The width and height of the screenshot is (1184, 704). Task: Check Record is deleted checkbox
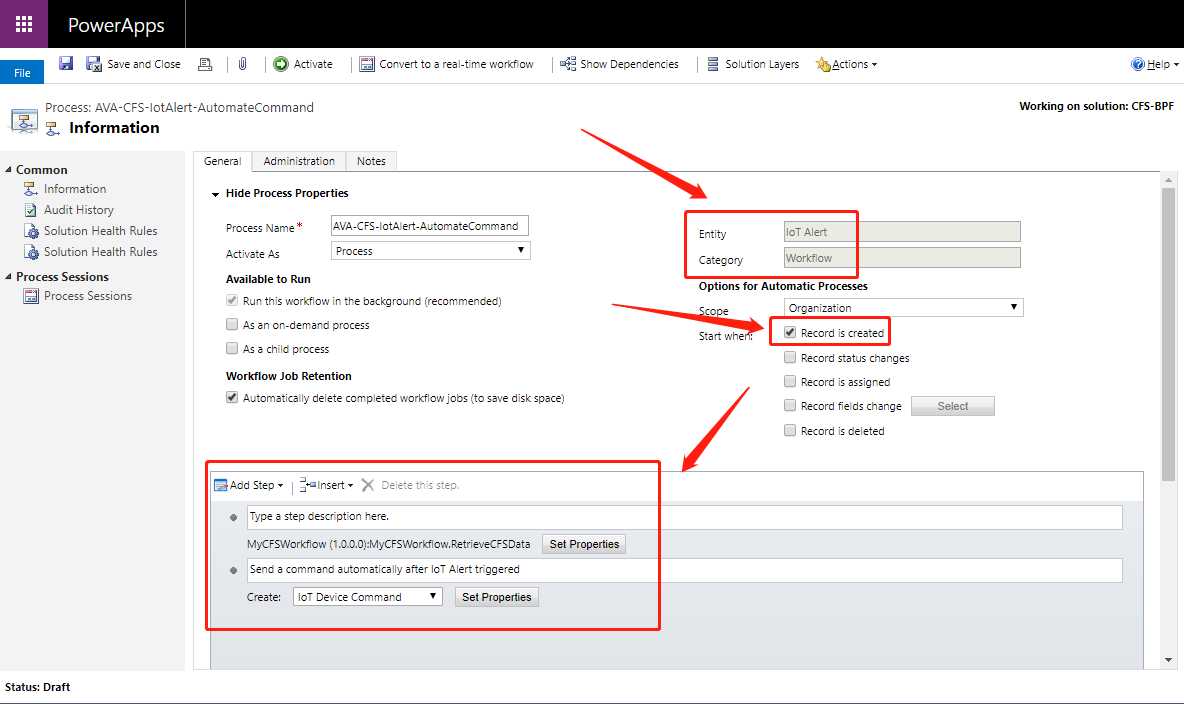tap(790, 431)
